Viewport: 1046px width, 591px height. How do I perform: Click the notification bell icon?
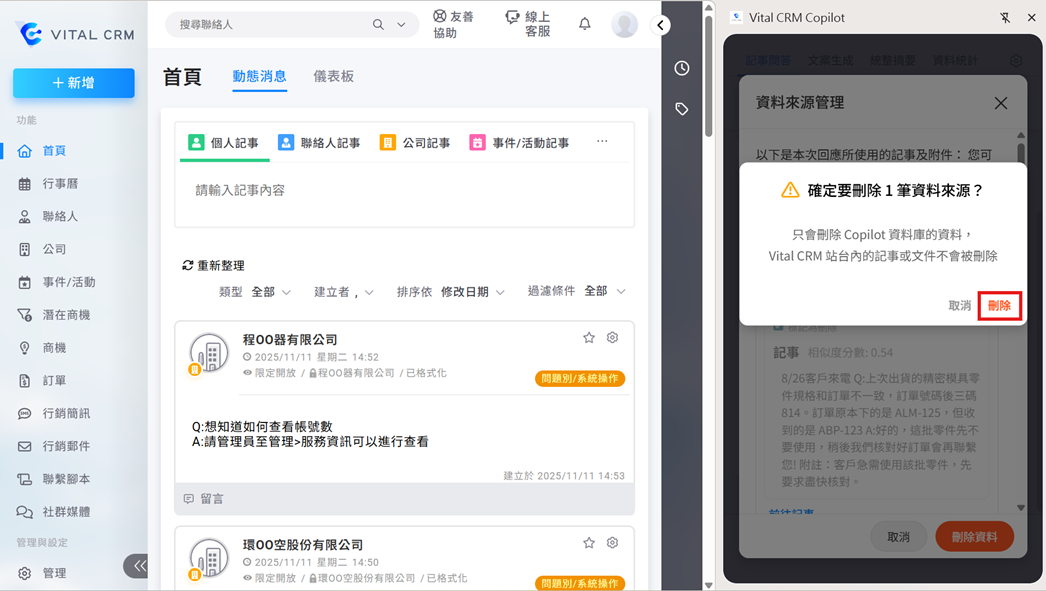(x=585, y=24)
